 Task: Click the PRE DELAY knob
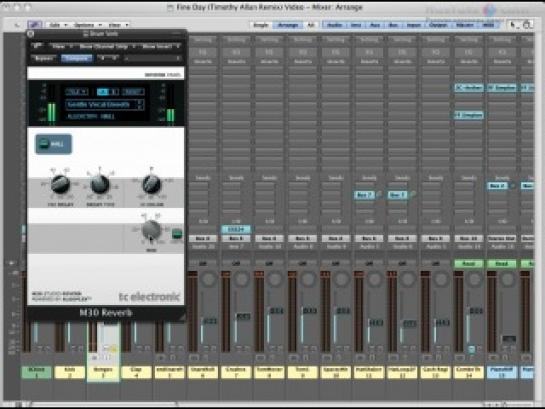click(60, 184)
